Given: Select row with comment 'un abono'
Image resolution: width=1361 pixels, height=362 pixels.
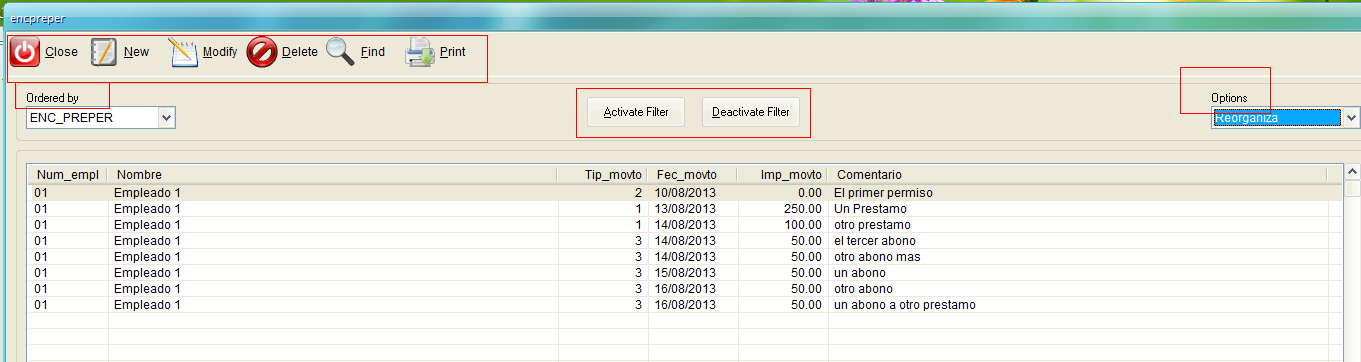Looking at the screenshot, I should (684, 272).
